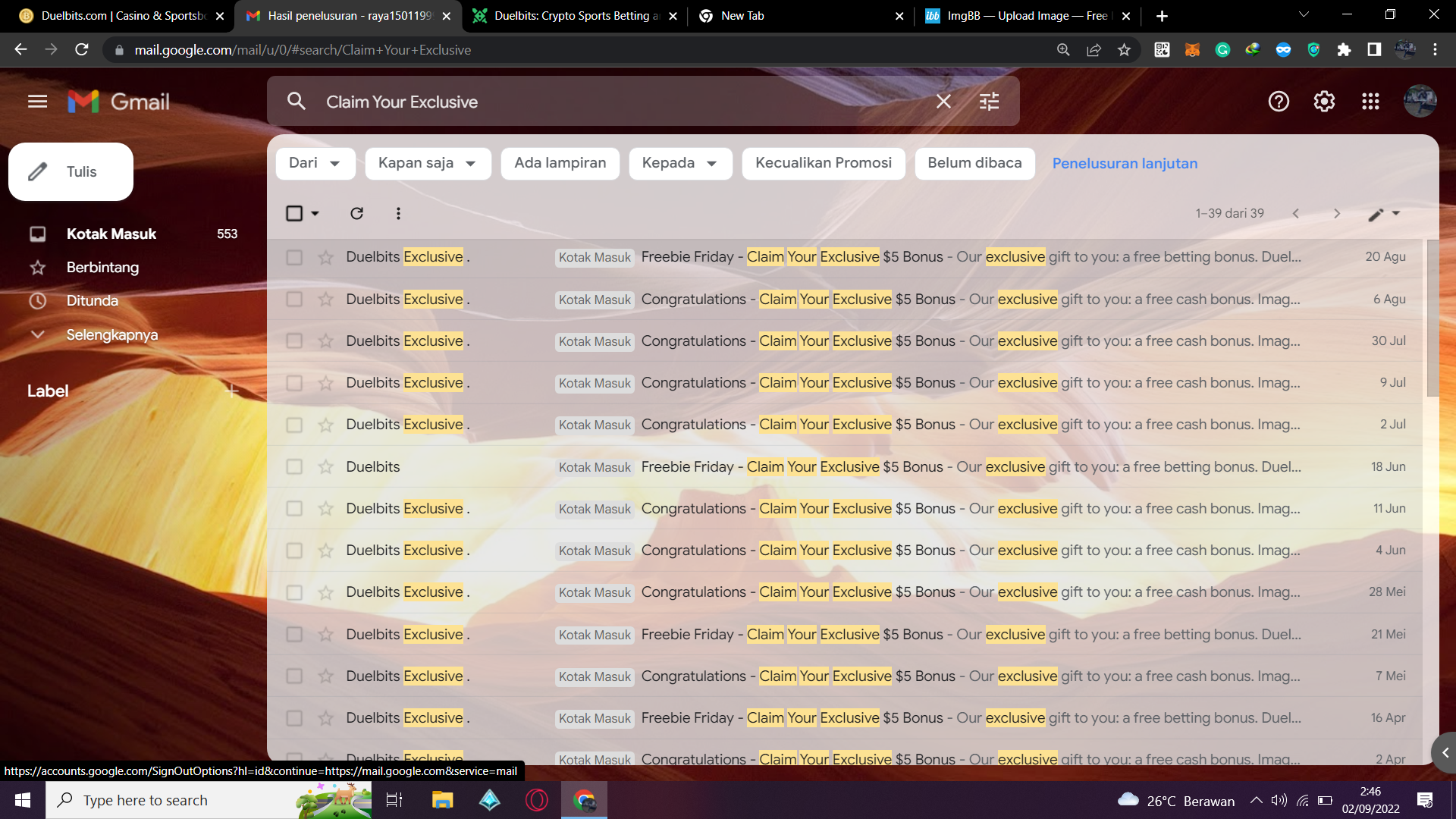Image resolution: width=1456 pixels, height=819 pixels.
Task: Open the Gmail main menu hamburger icon
Action: coord(37,102)
